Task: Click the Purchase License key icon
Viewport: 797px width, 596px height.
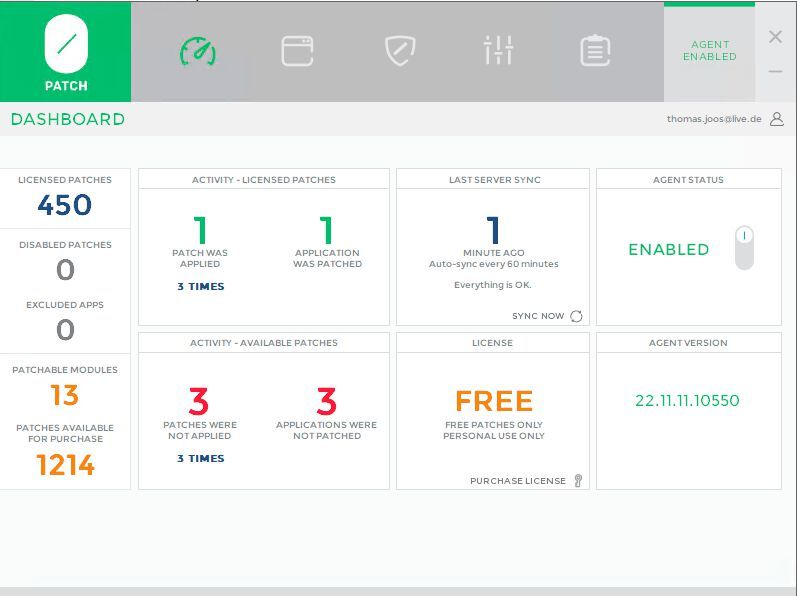Action: (x=577, y=481)
